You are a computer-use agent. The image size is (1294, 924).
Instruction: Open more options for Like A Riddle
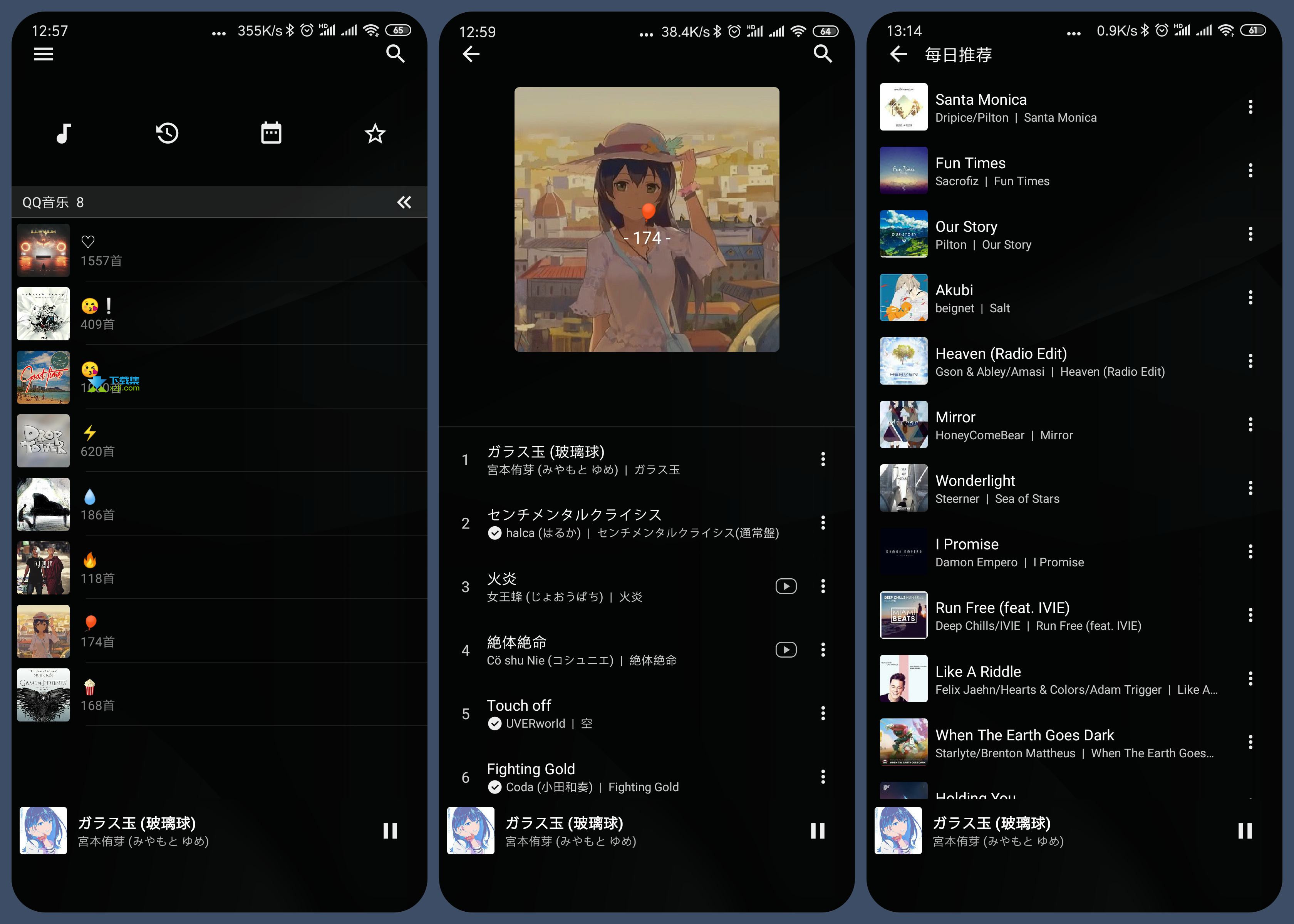click(x=1250, y=679)
